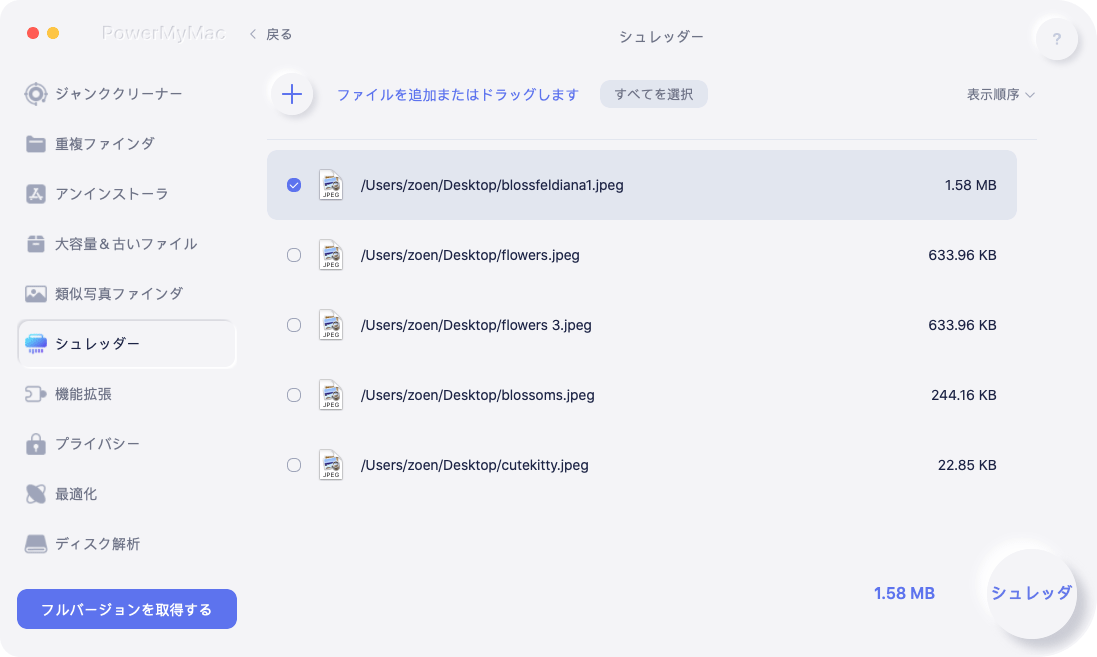Check the flowers.jpeg checkbox
This screenshot has height=657, width=1097.
click(294, 255)
